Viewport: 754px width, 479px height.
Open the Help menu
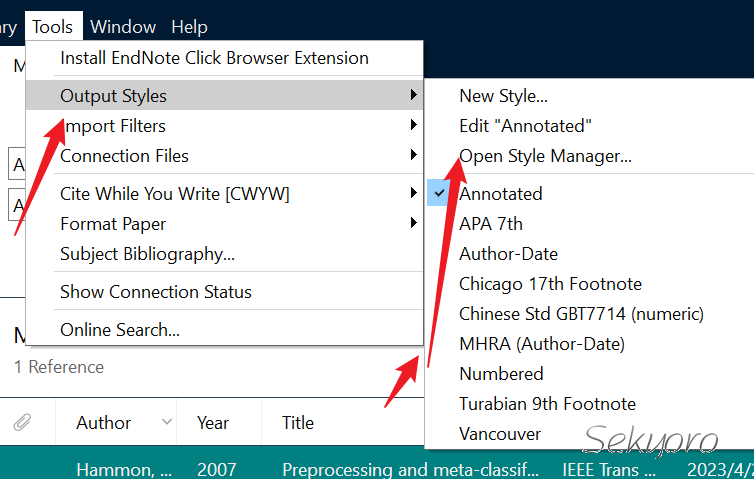(x=189, y=27)
